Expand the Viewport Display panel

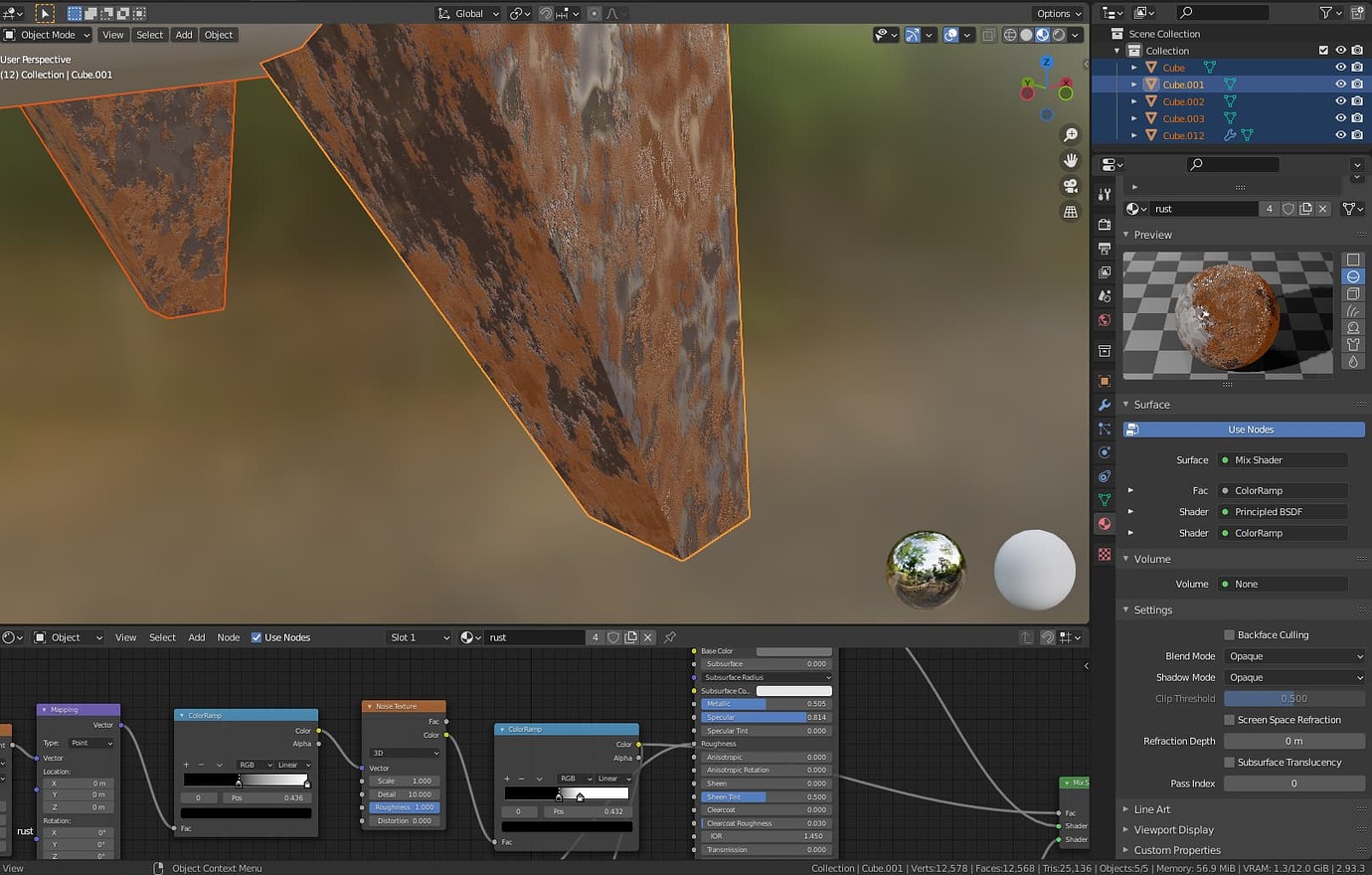click(1174, 830)
